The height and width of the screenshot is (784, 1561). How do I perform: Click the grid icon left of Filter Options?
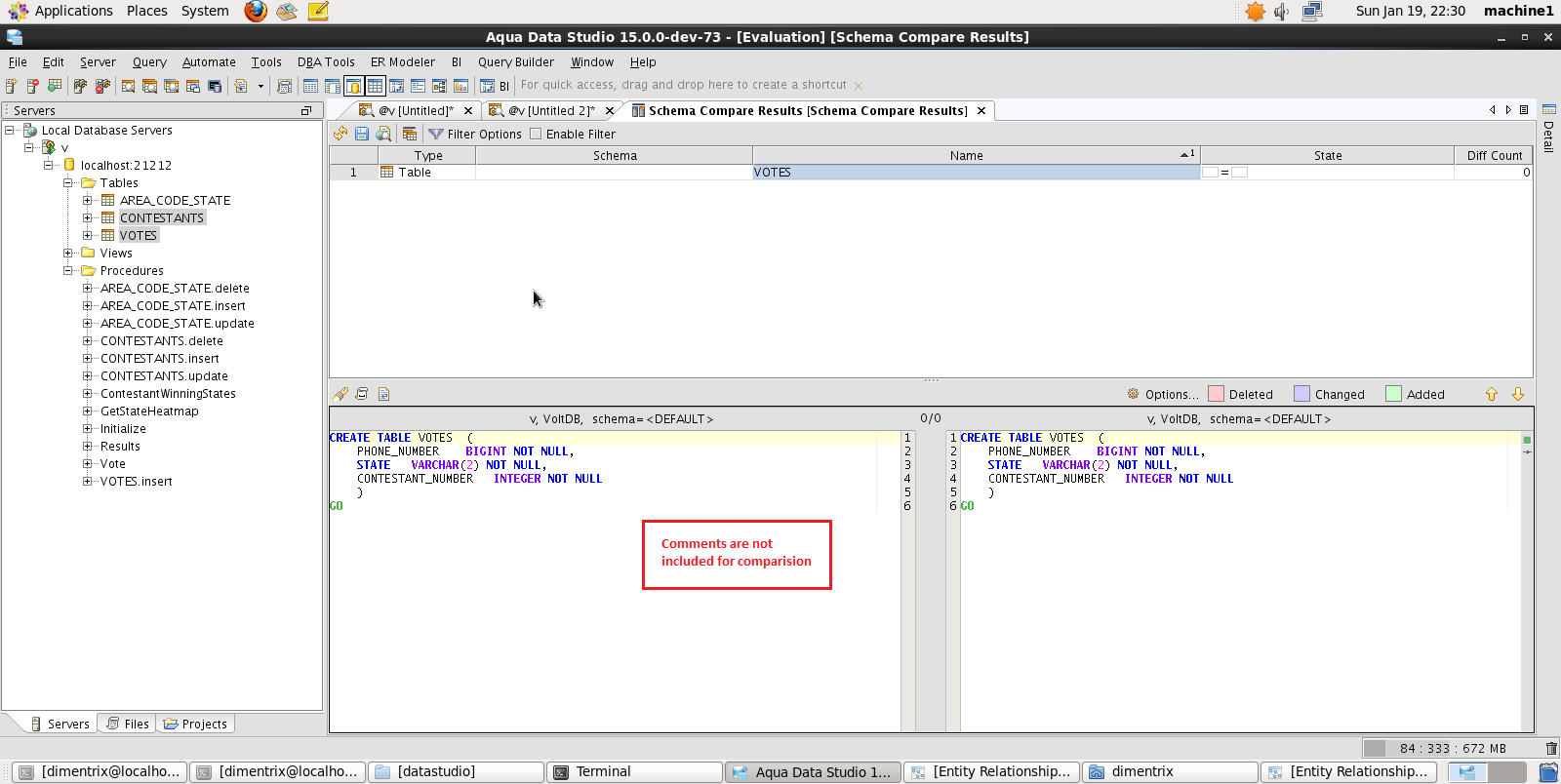pos(410,134)
